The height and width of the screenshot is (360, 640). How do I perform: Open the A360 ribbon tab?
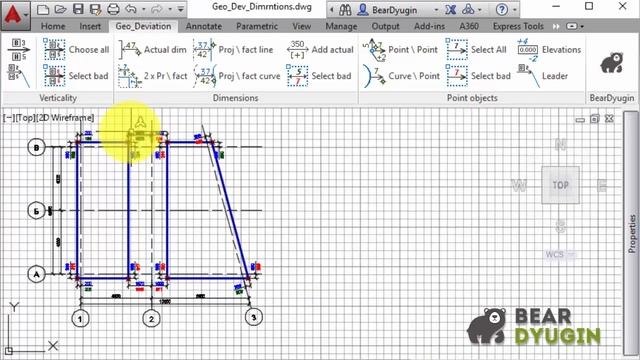(x=469, y=26)
